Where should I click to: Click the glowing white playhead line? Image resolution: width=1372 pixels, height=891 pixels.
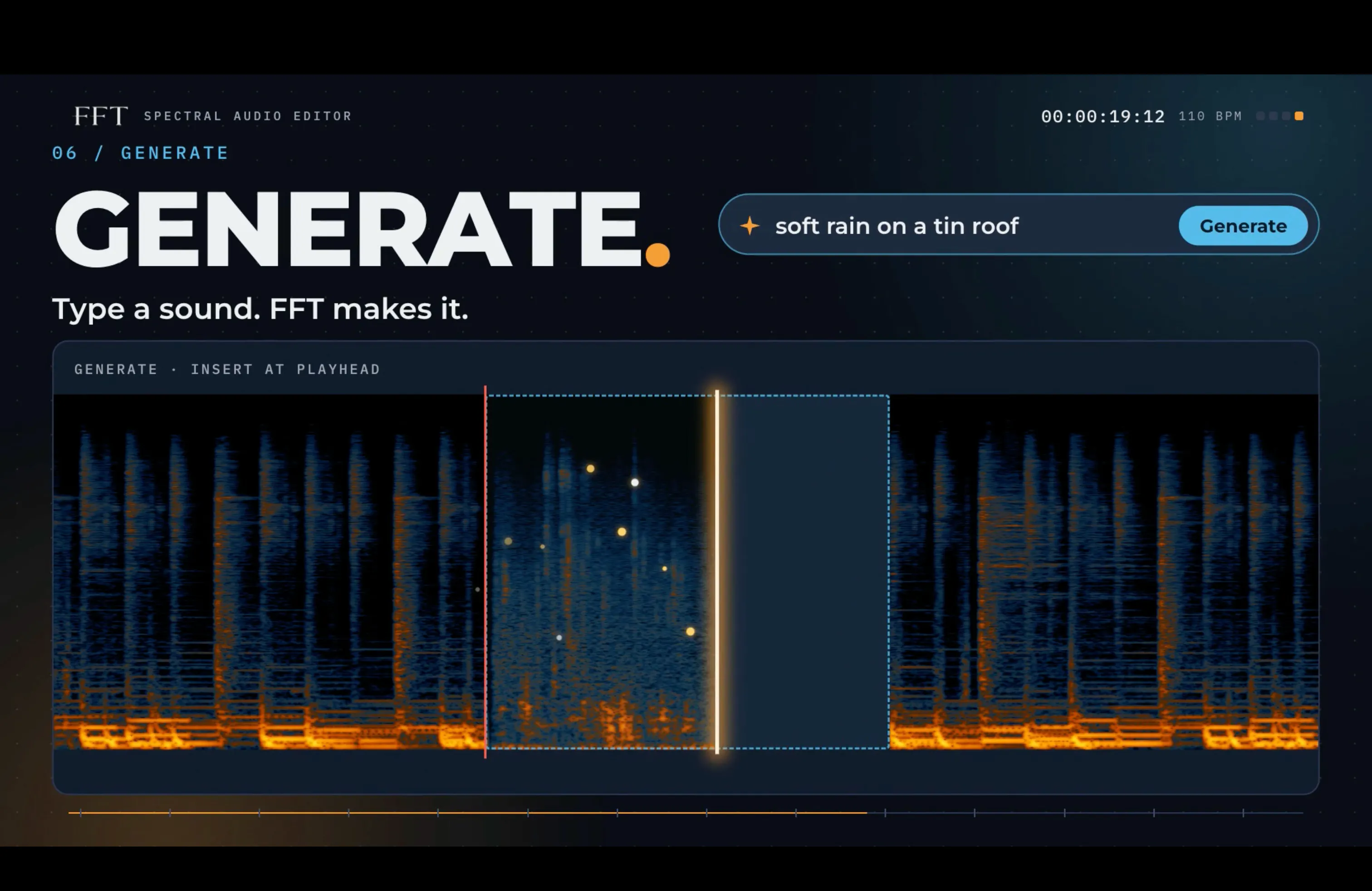[x=717, y=571]
